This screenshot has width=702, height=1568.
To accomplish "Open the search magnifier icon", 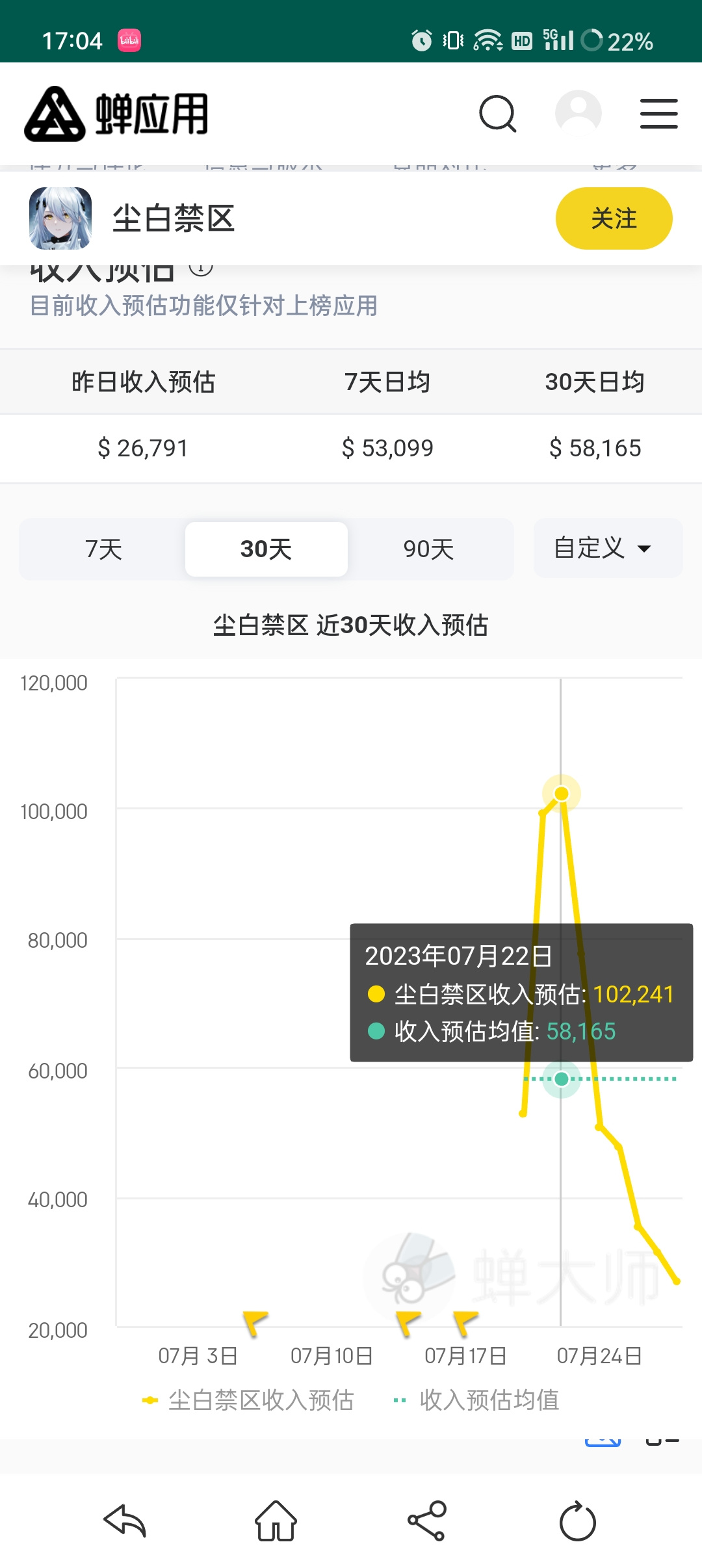I will 498,114.
